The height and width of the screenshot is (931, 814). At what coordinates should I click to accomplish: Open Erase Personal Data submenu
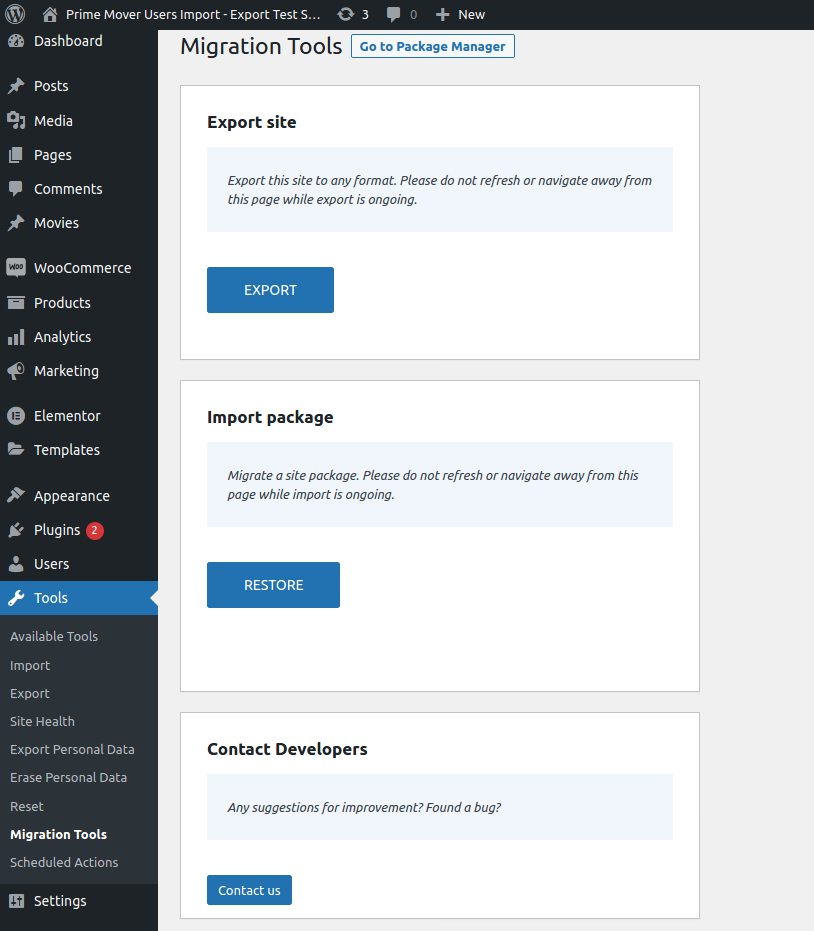coord(68,777)
